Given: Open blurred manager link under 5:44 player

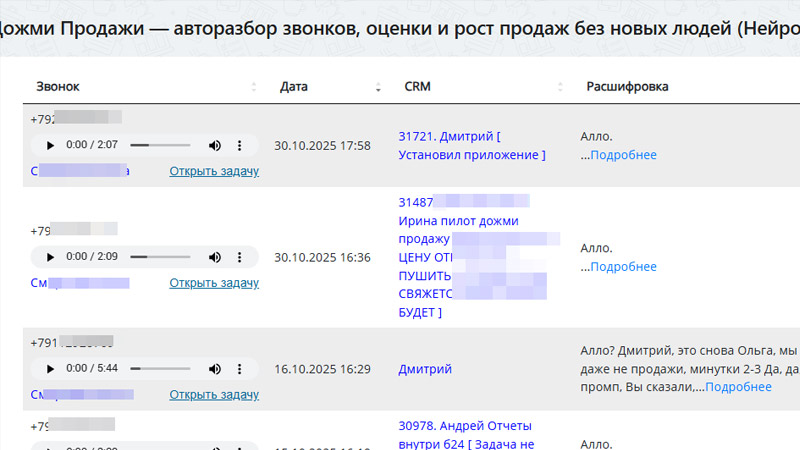Looking at the screenshot, I should [82, 394].
